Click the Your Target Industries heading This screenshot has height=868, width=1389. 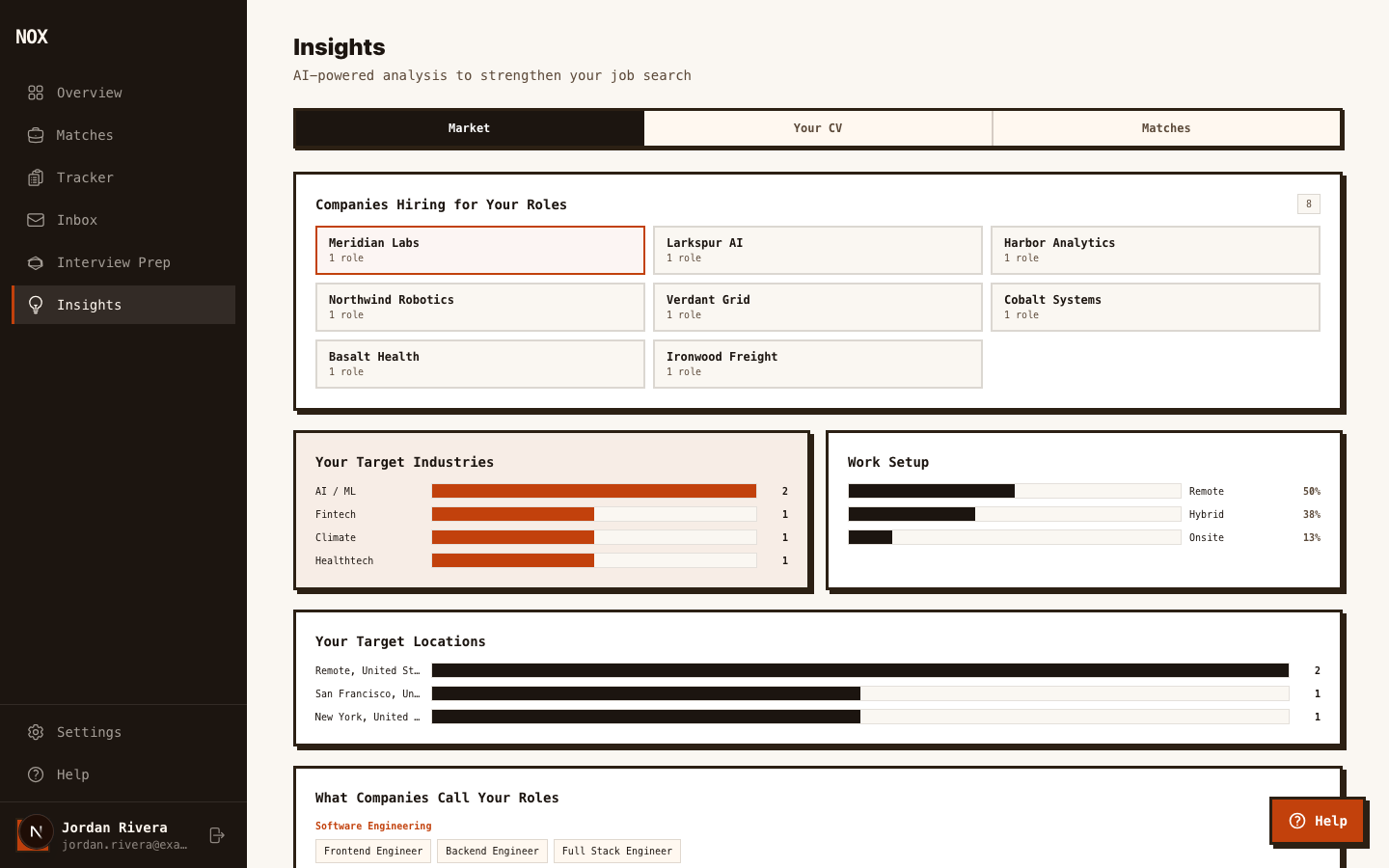click(x=404, y=462)
